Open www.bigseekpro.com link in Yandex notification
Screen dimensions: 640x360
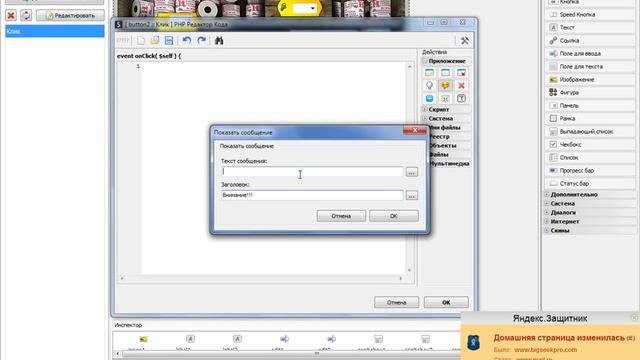545,350
